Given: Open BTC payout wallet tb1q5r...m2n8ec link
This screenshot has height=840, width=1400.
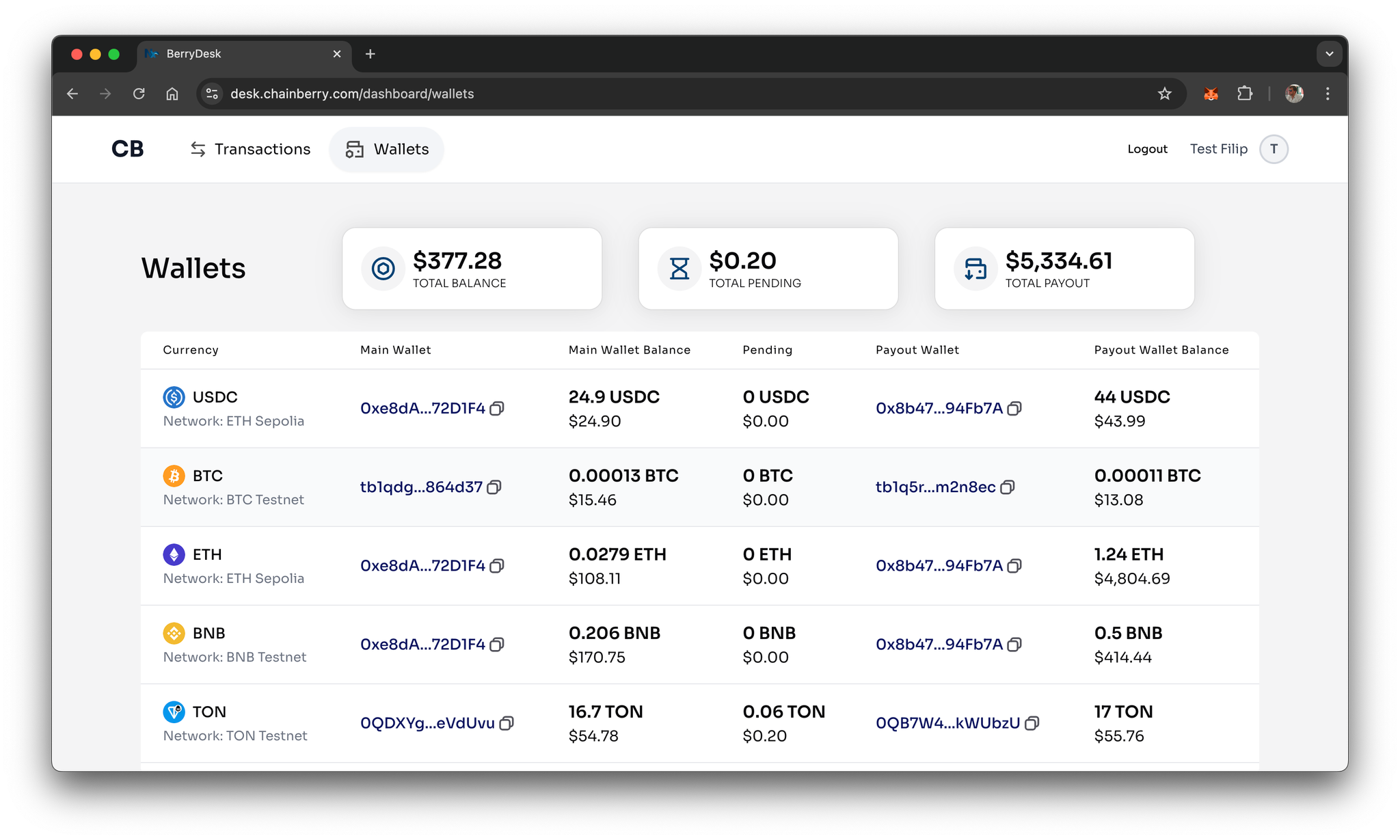Looking at the screenshot, I should pos(935,487).
